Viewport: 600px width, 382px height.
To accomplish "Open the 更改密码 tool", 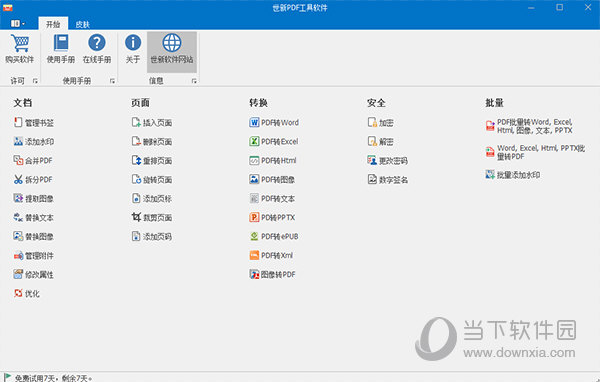I will 387,160.
